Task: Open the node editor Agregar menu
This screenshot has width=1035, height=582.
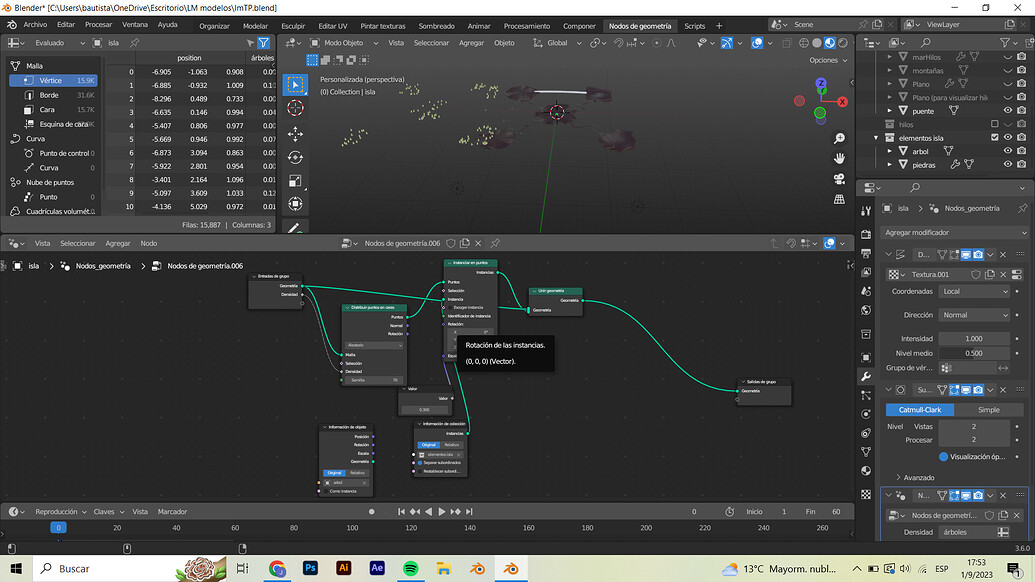Action: 117,243
